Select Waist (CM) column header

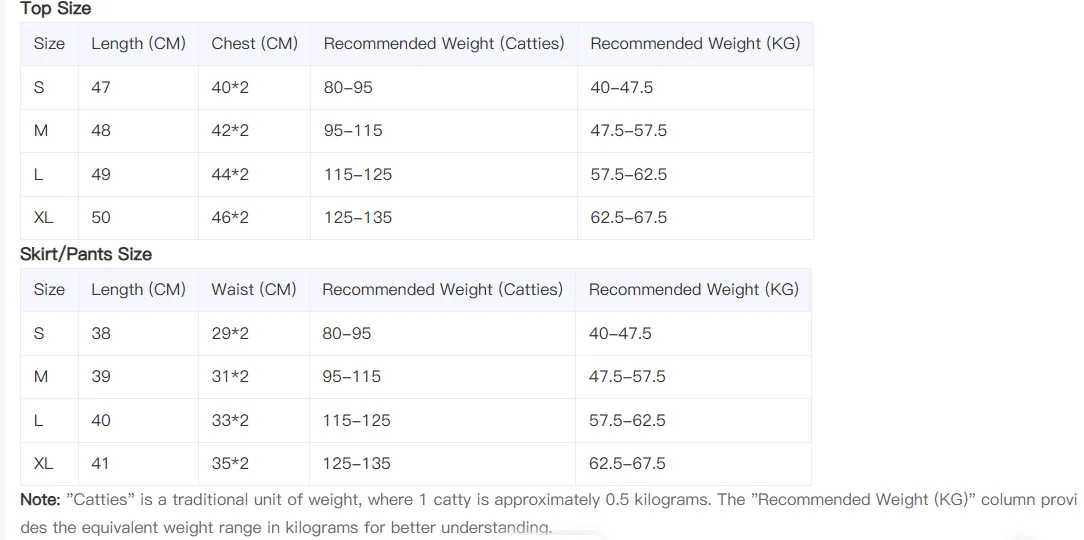click(x=254, y=290)
